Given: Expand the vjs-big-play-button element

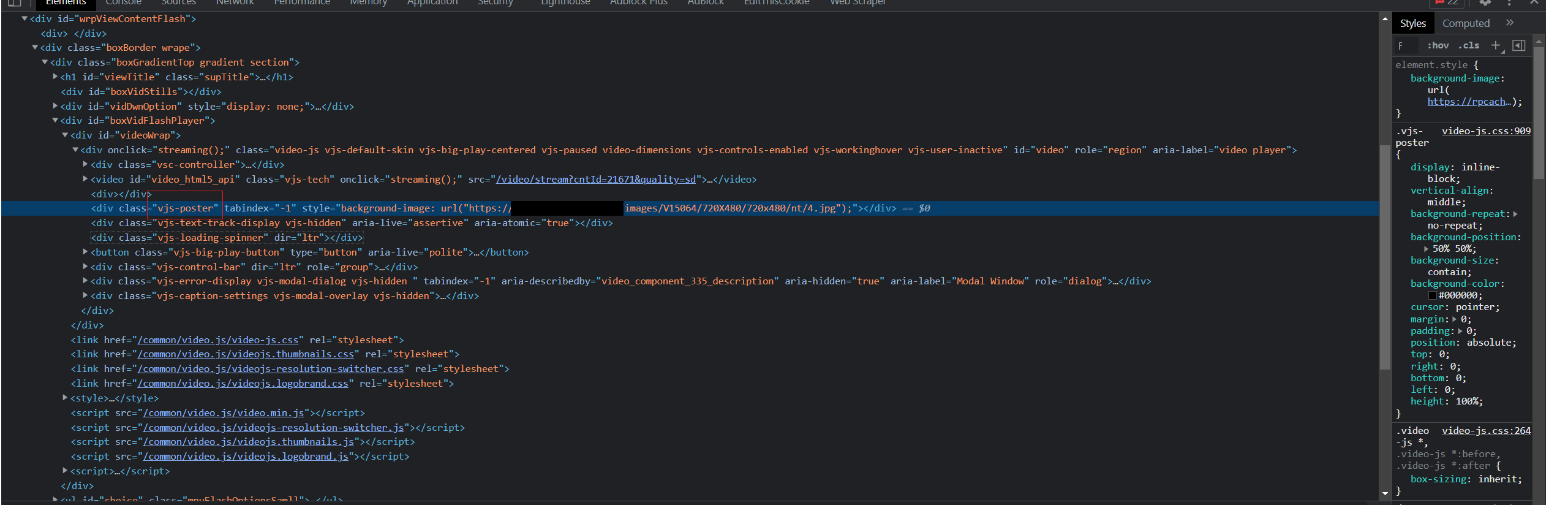Looking at the screenshot, I should click(x=86, y=252).
